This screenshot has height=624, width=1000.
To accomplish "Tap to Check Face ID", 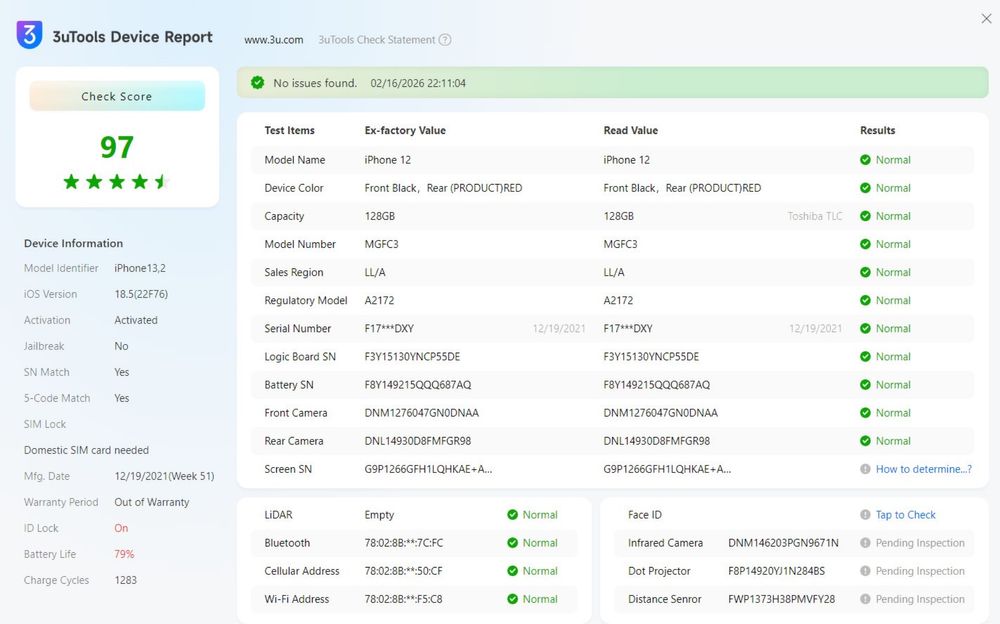I will (x=905, y=515).
